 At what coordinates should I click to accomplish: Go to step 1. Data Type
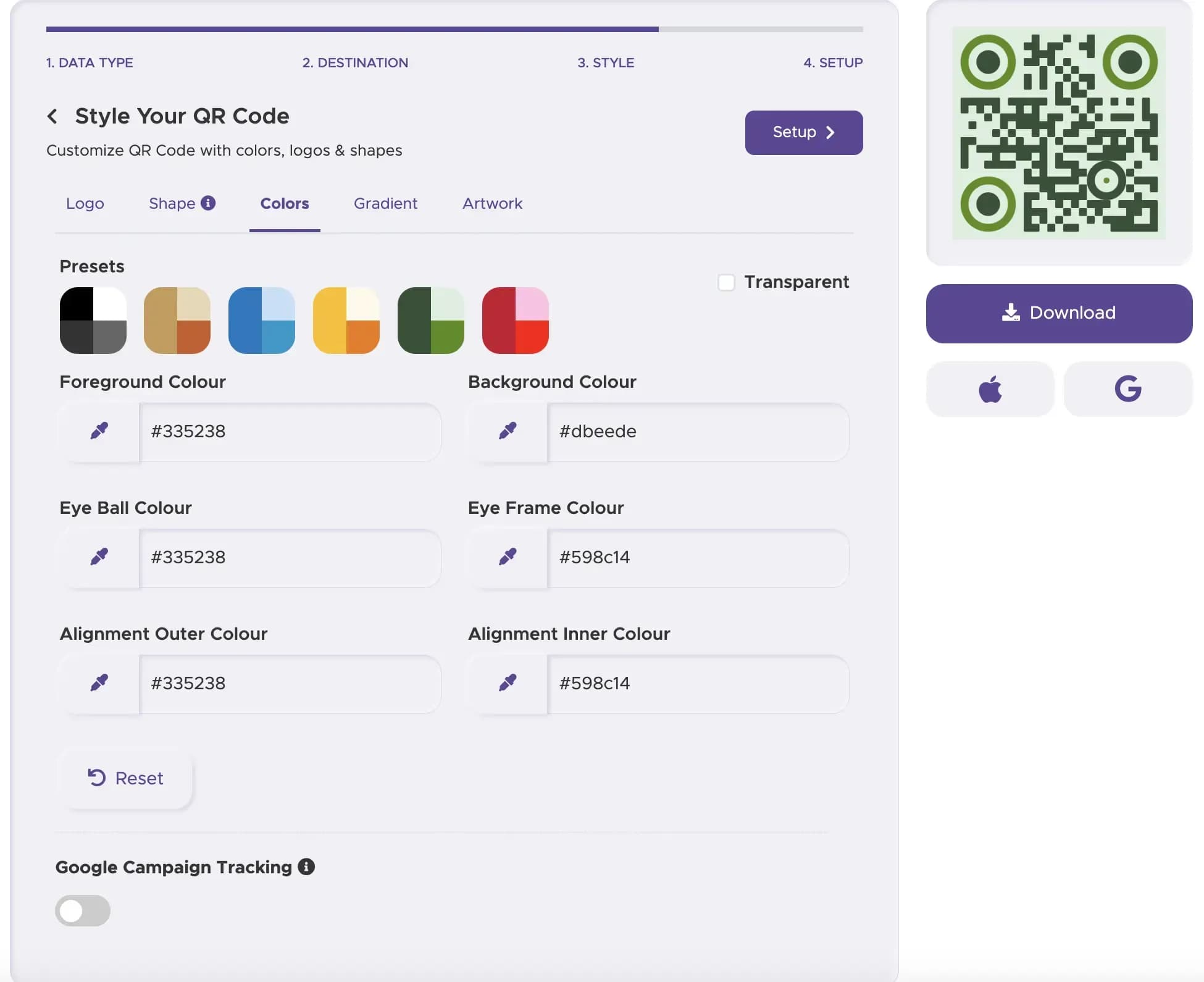90,62
